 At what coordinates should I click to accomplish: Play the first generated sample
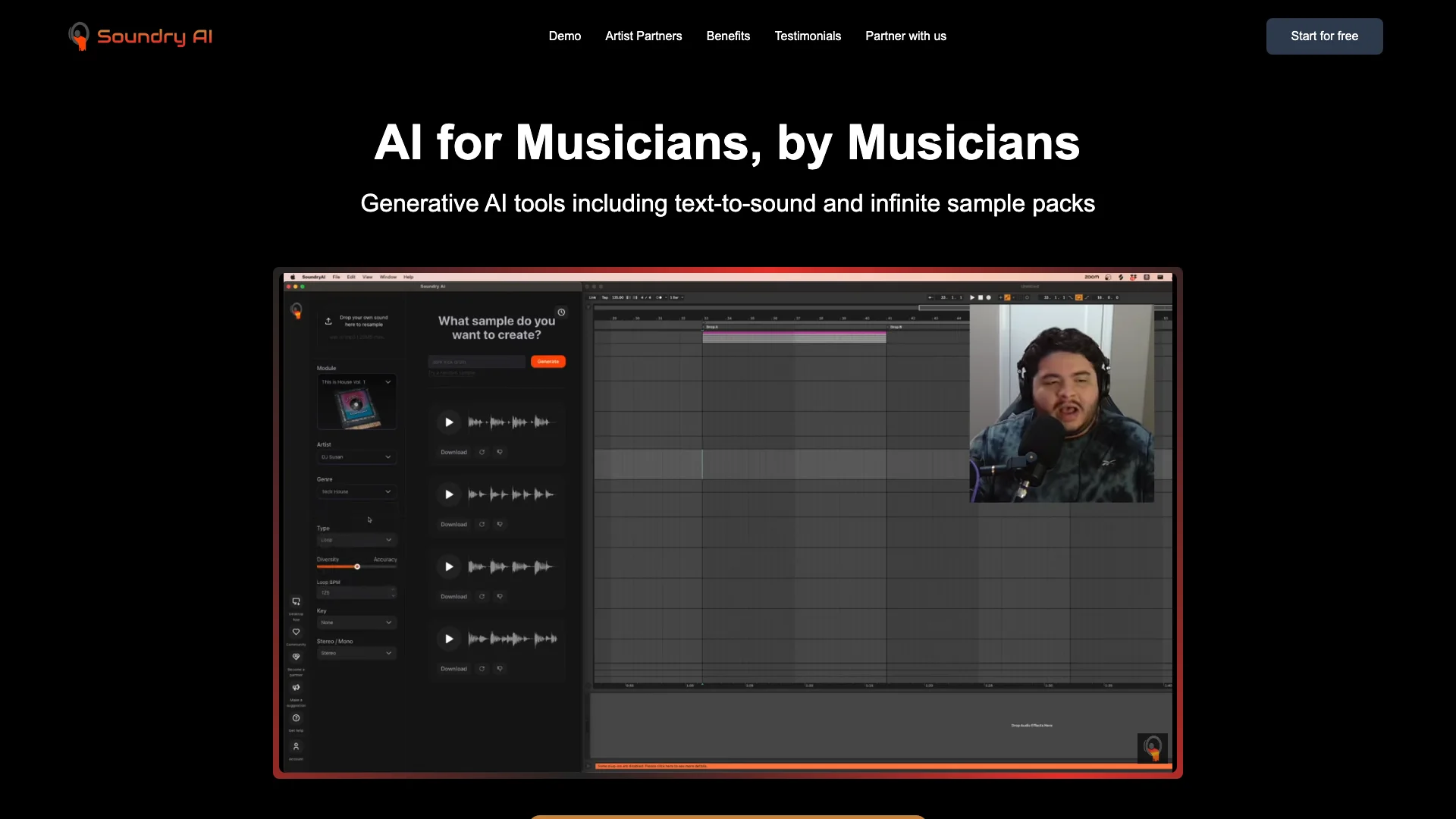tap(449, 422)
